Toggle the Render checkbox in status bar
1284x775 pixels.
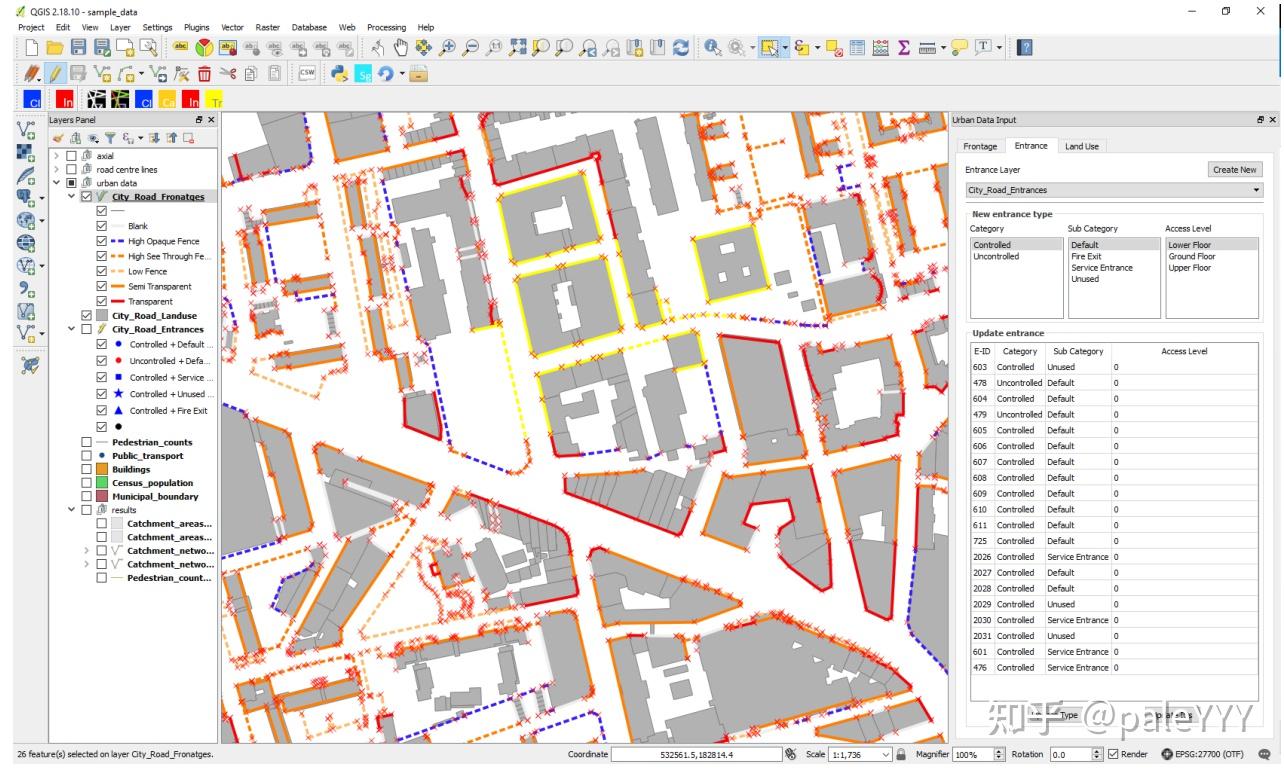tap(1113, 755)
